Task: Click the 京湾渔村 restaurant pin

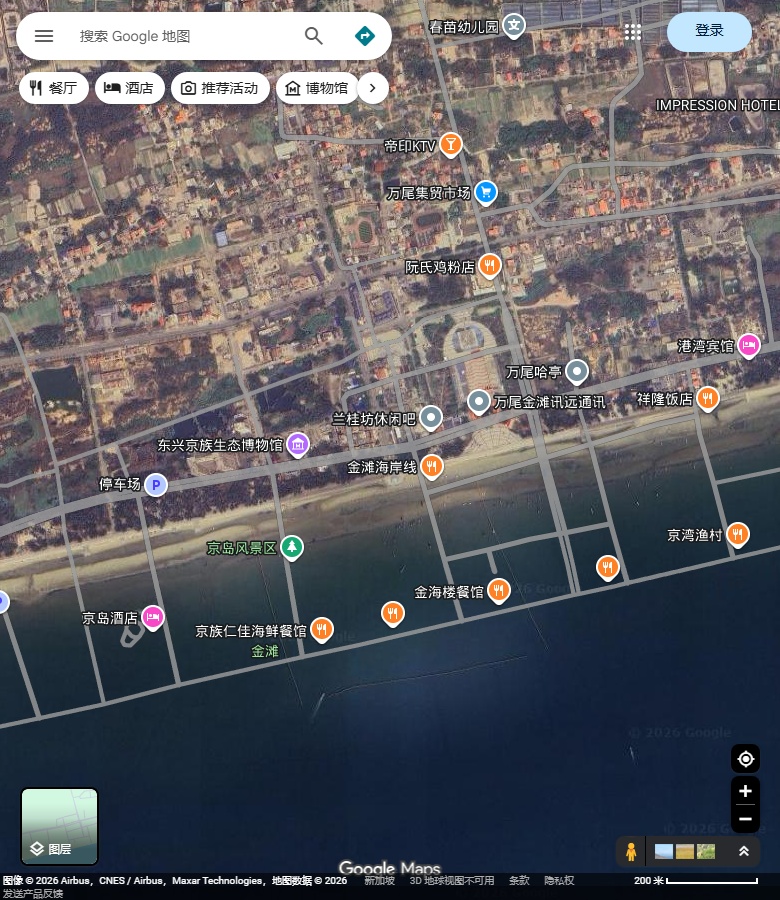Action: coord(738,535)
